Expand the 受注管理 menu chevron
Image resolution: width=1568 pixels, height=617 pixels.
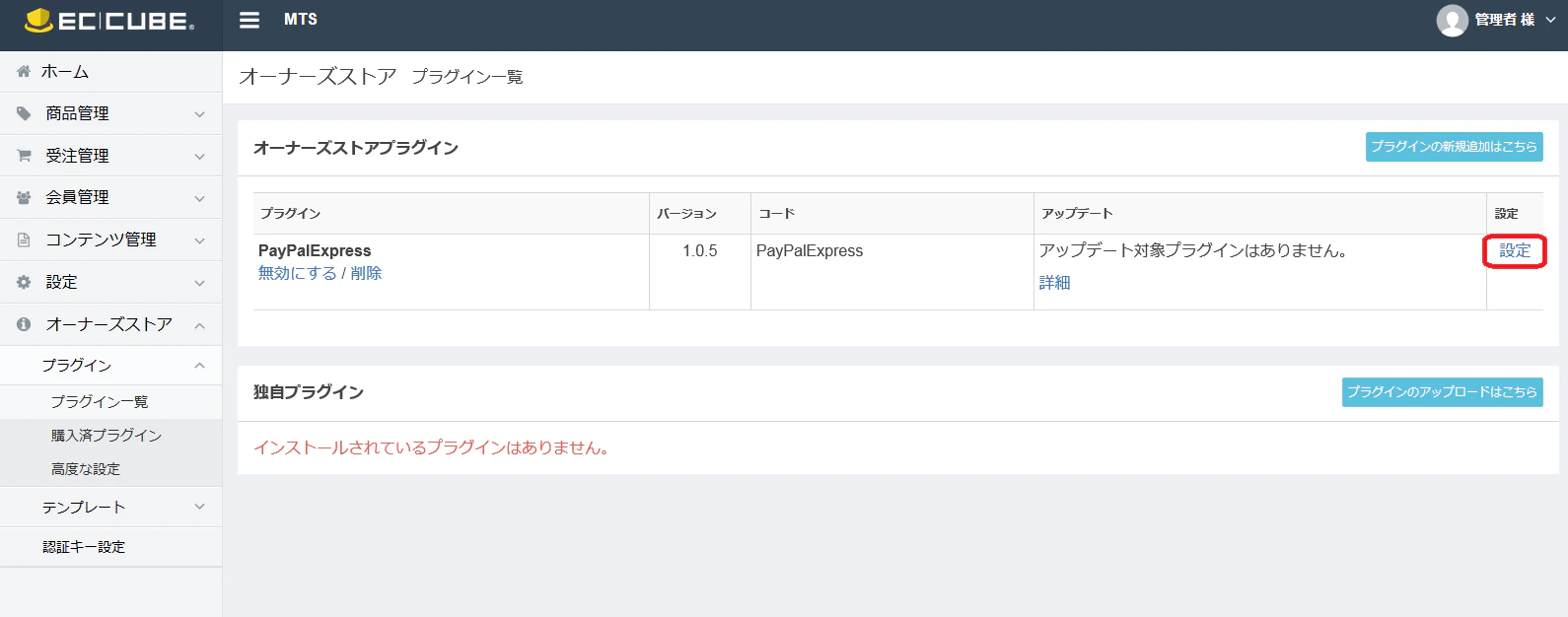(x=200, y=157)
